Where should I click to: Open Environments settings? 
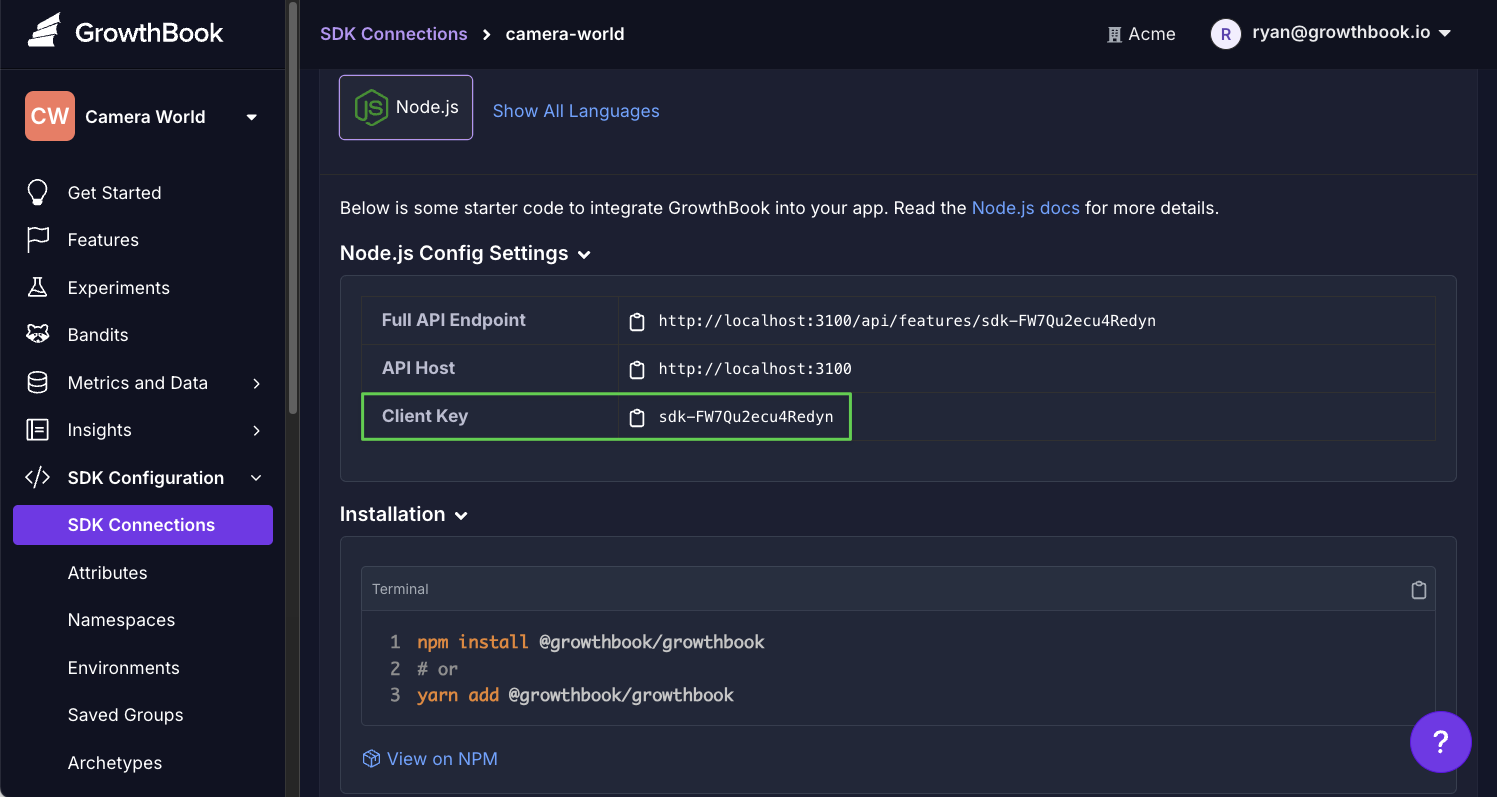point(123,668)
